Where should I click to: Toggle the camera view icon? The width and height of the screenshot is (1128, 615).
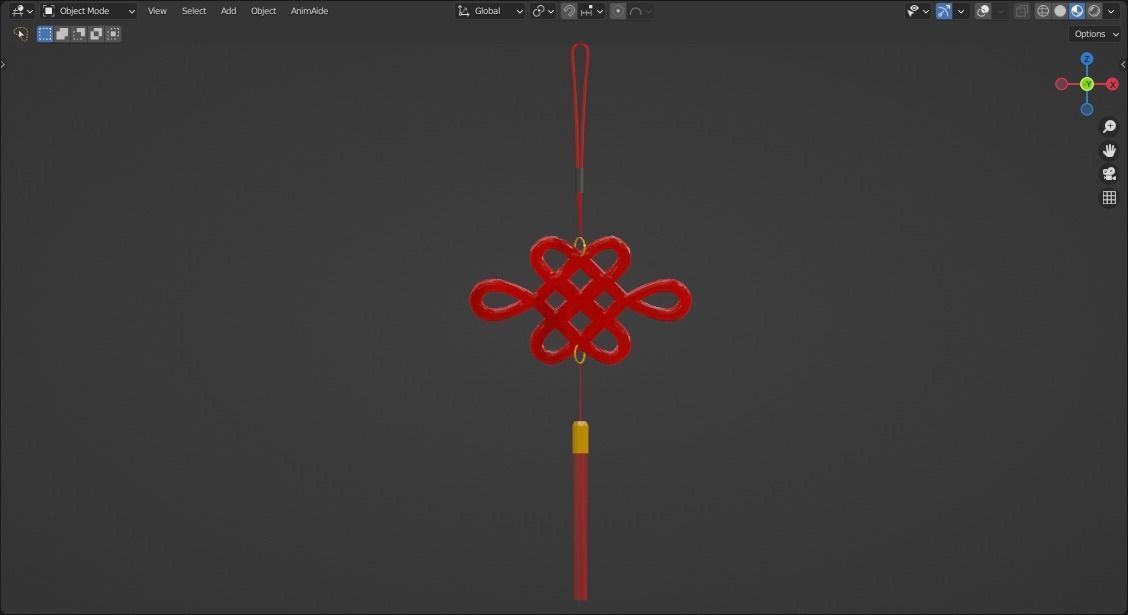tap(1109, 173)
